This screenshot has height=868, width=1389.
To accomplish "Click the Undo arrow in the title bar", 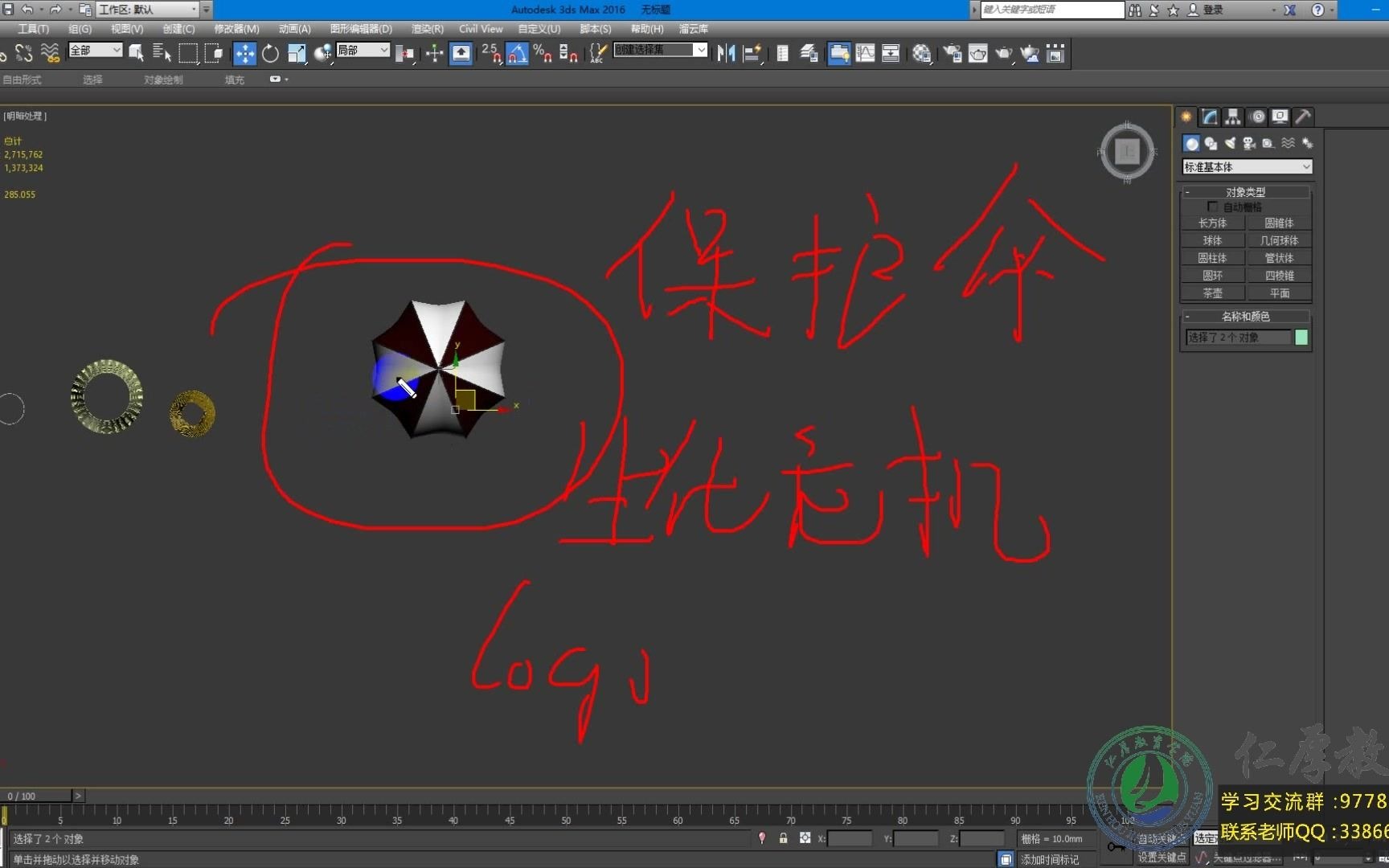I will 27,10.
